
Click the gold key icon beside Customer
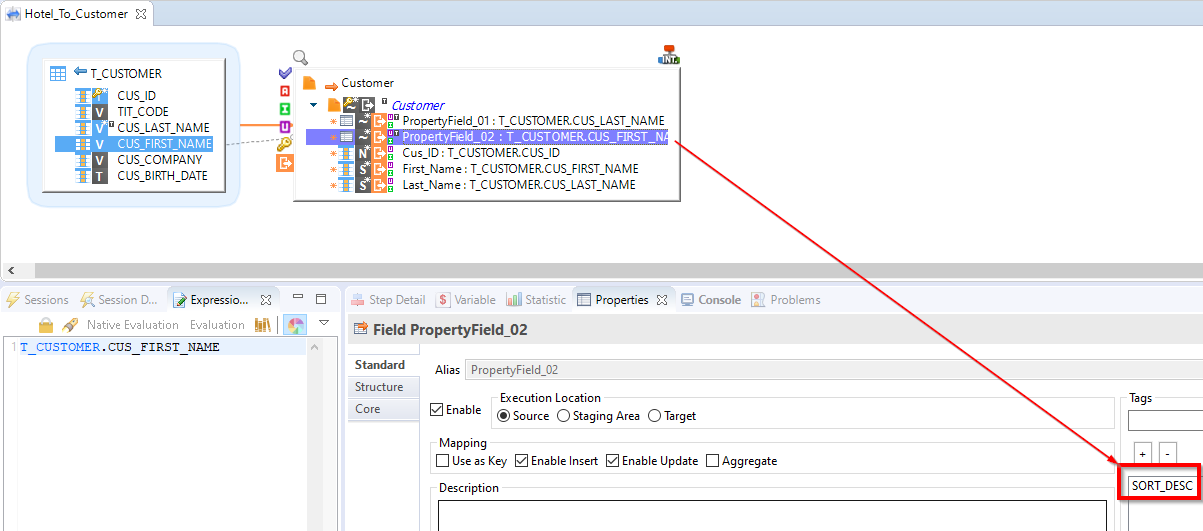(x=285, y=144)
